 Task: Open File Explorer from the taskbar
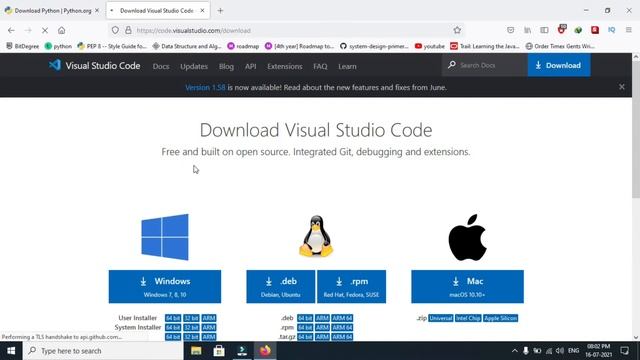click(196, 351)
